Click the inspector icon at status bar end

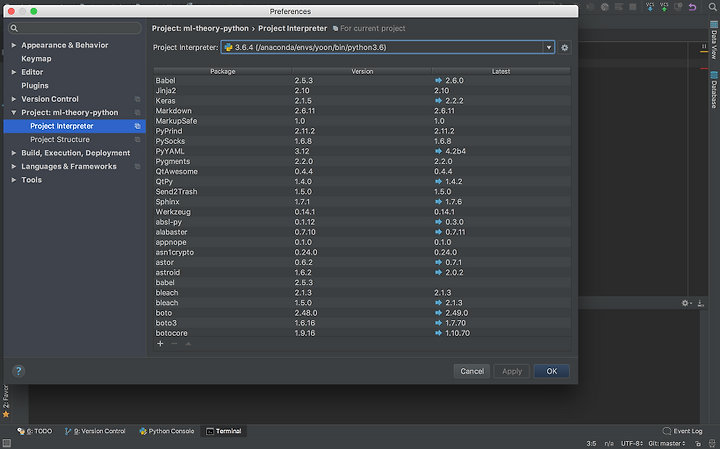coord(712,443)
